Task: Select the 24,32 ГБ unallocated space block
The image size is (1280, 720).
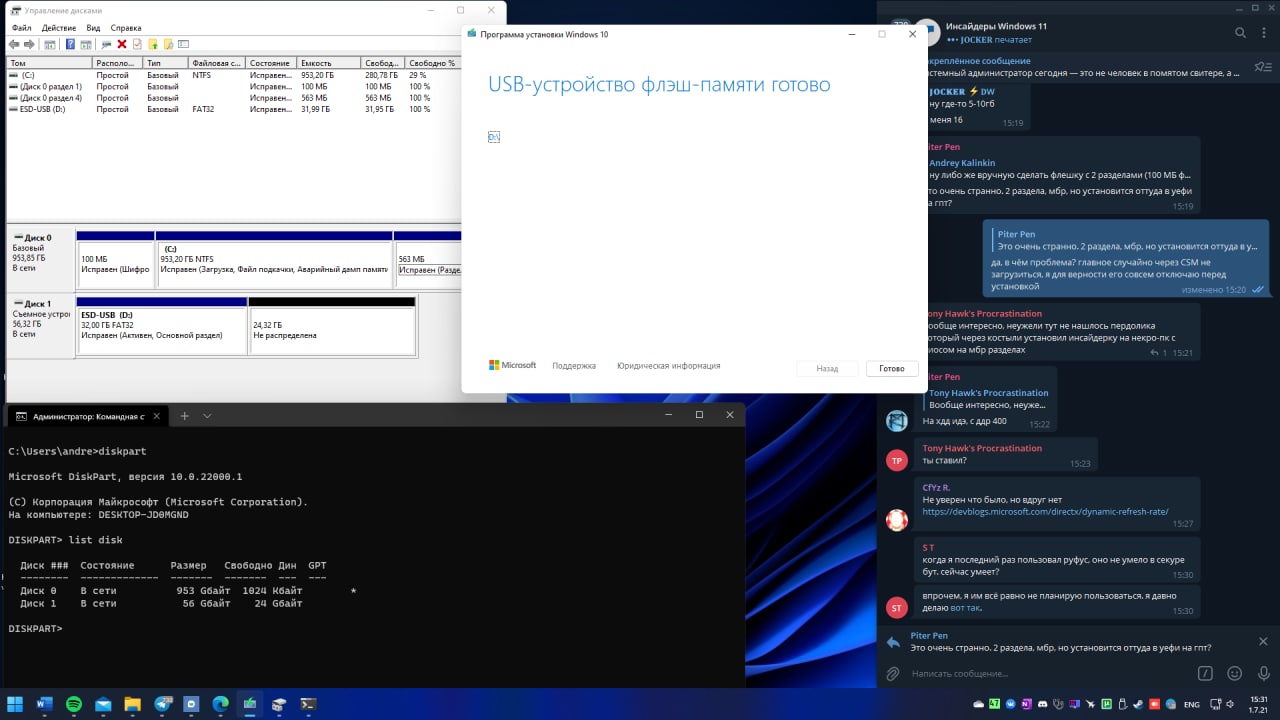Action: (332, 325)
